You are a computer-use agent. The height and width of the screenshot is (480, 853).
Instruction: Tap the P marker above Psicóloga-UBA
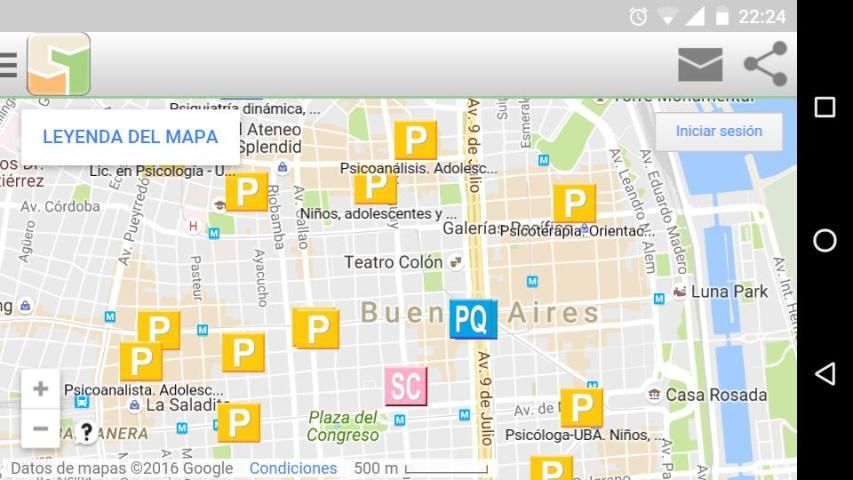coord(581,408)
